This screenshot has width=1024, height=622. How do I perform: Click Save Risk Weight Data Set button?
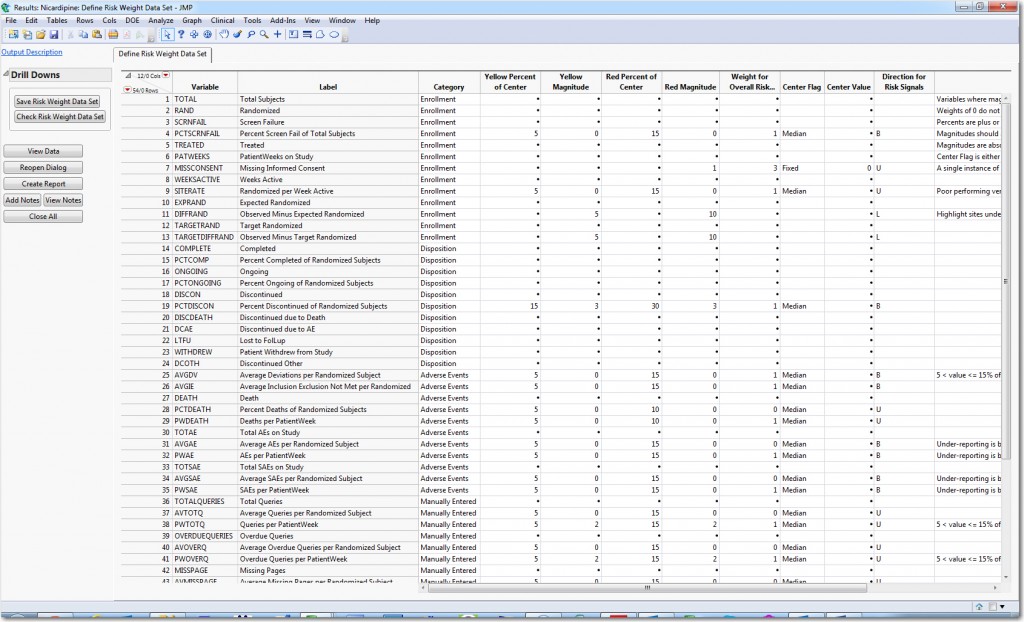click(57, 101)
